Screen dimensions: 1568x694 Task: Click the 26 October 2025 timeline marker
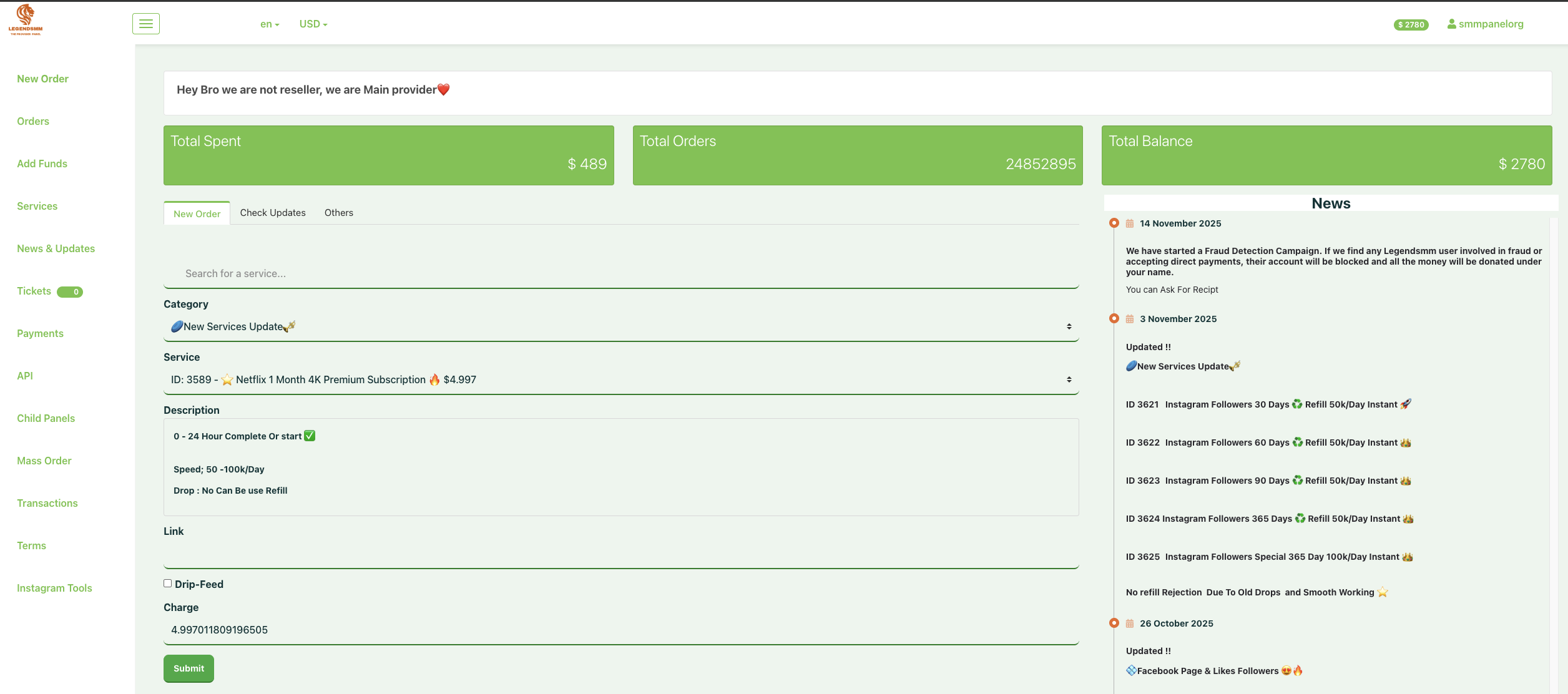[1114, 623]
